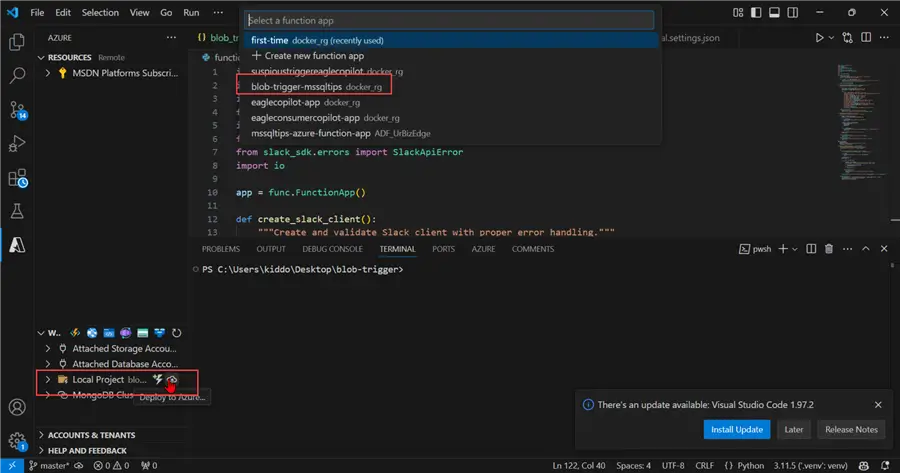Expand Attached Database Accounts node
The height and width of the screenshot is (473, 900).
click(x=48, y=364)
